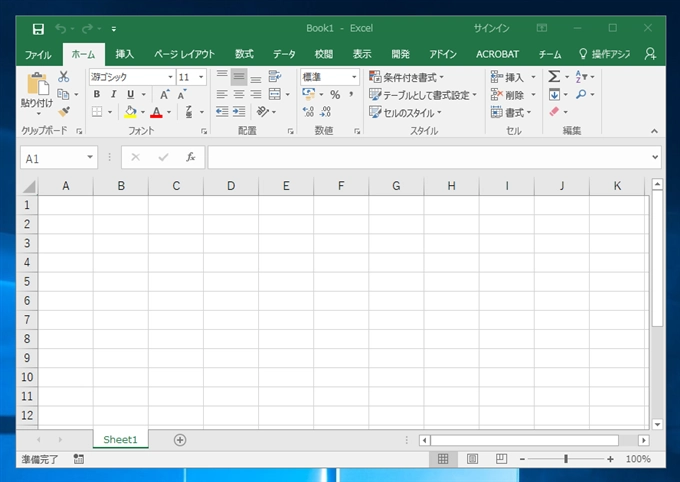
Task: Open the ファイル tab
Action: click(38, 54)
